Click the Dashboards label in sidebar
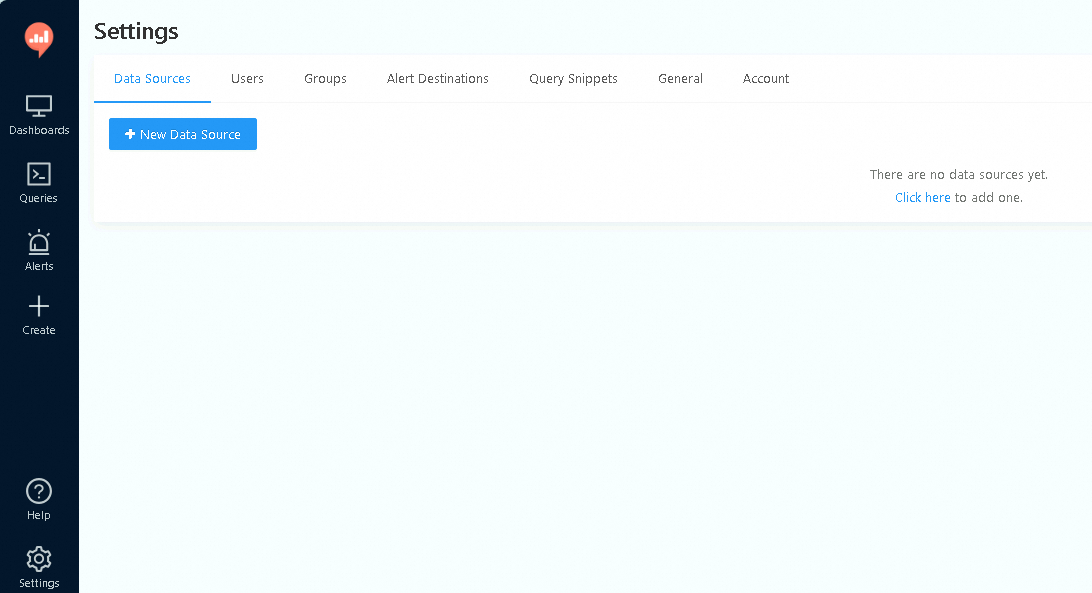The image size is (1092, 593). click(x=39, y=130)
